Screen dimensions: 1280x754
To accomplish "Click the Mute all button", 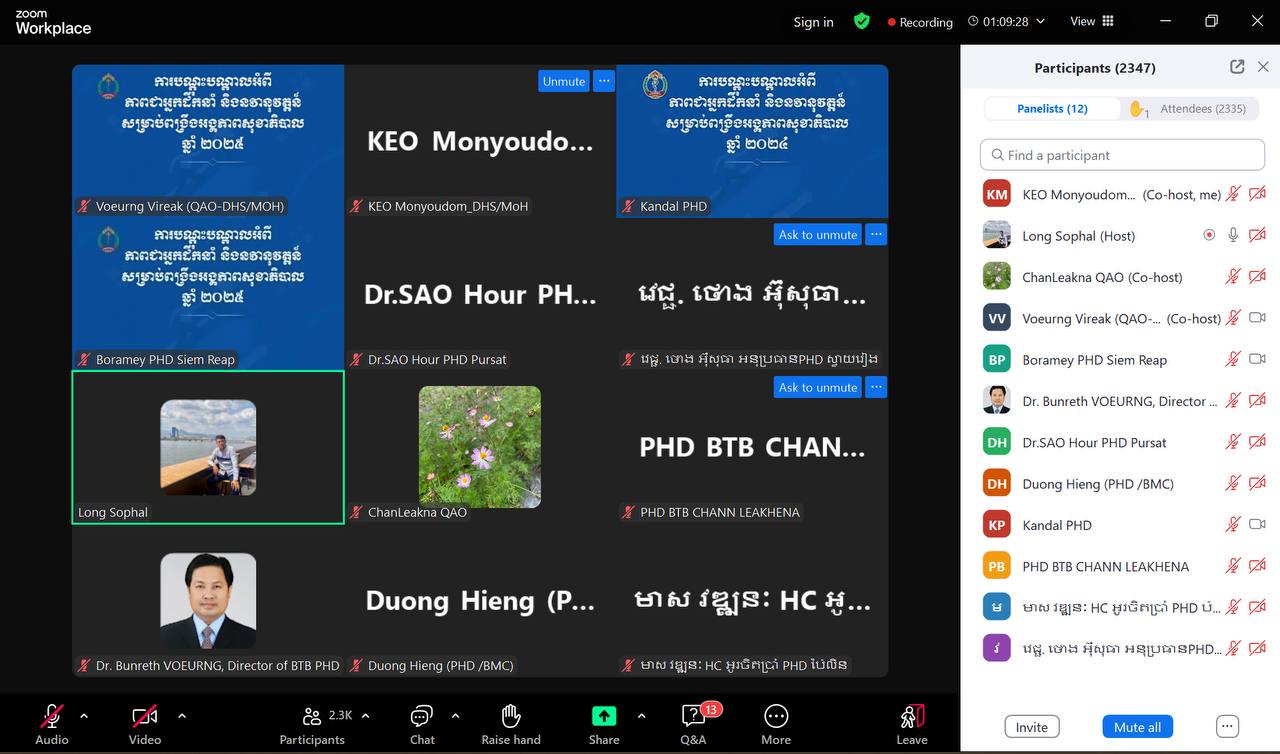I will [x=1137, y=727].
